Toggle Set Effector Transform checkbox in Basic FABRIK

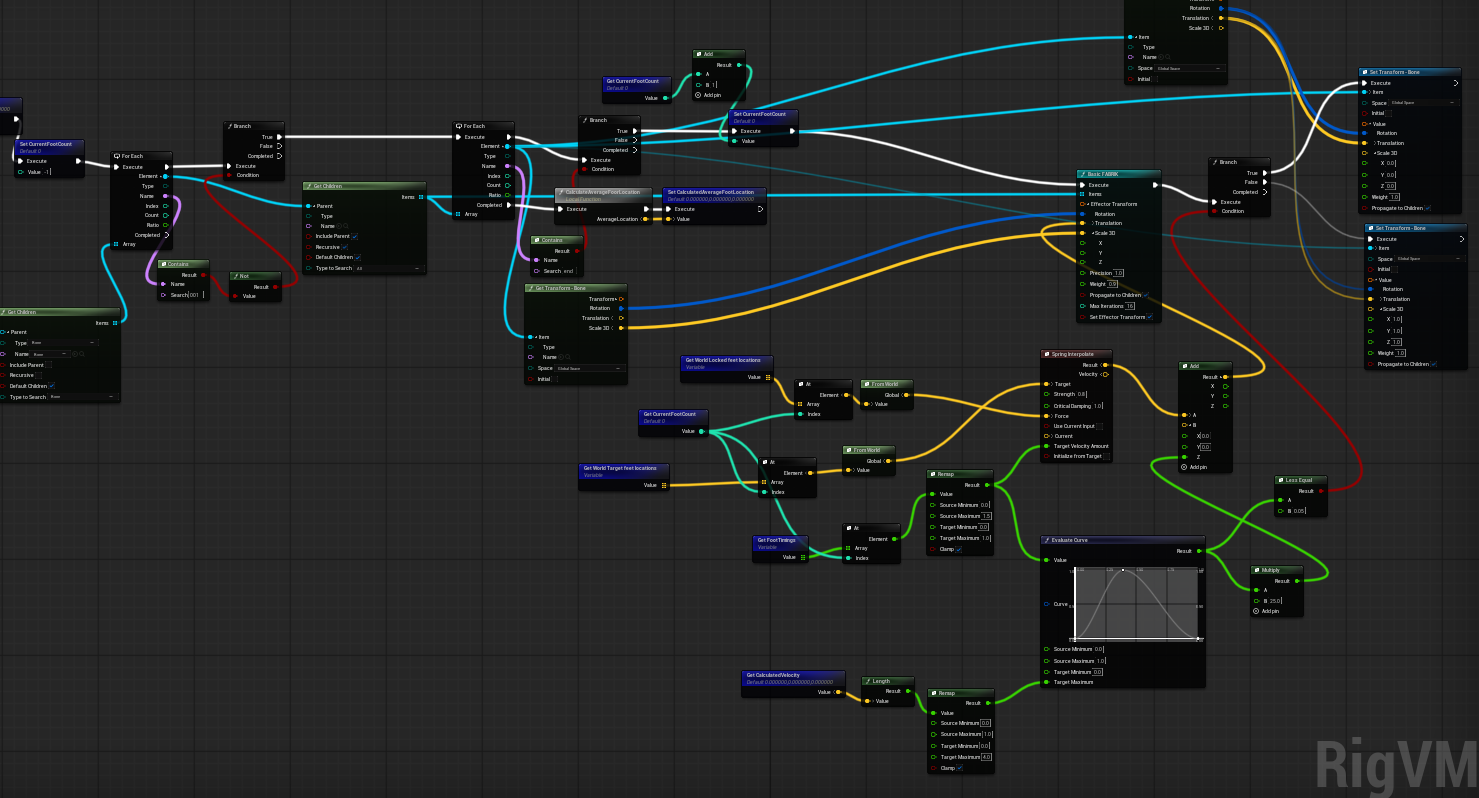[1150, 317]
